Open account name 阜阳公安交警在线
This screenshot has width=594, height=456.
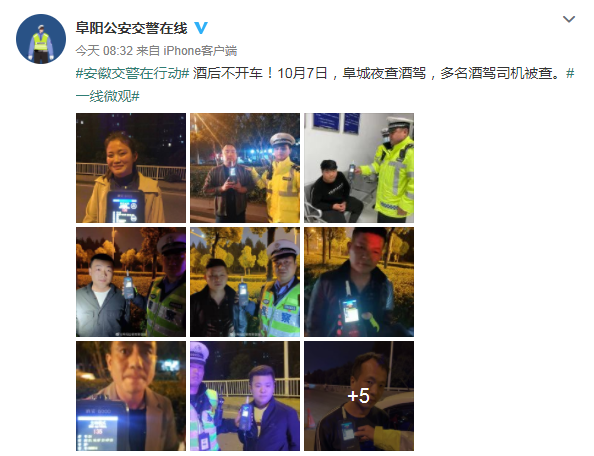[131, 28]
